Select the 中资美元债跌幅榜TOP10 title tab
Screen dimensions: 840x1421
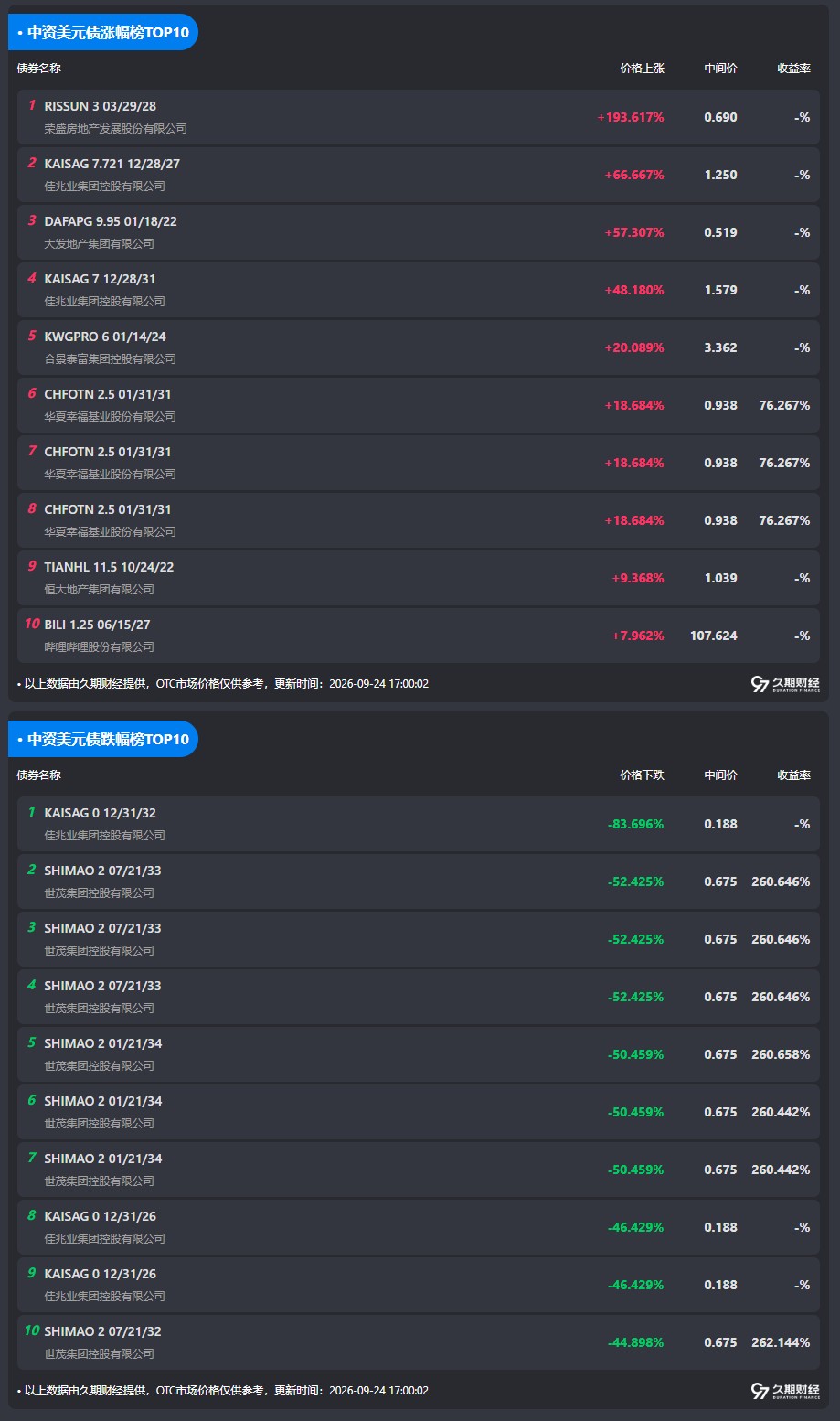coord(103,739)
